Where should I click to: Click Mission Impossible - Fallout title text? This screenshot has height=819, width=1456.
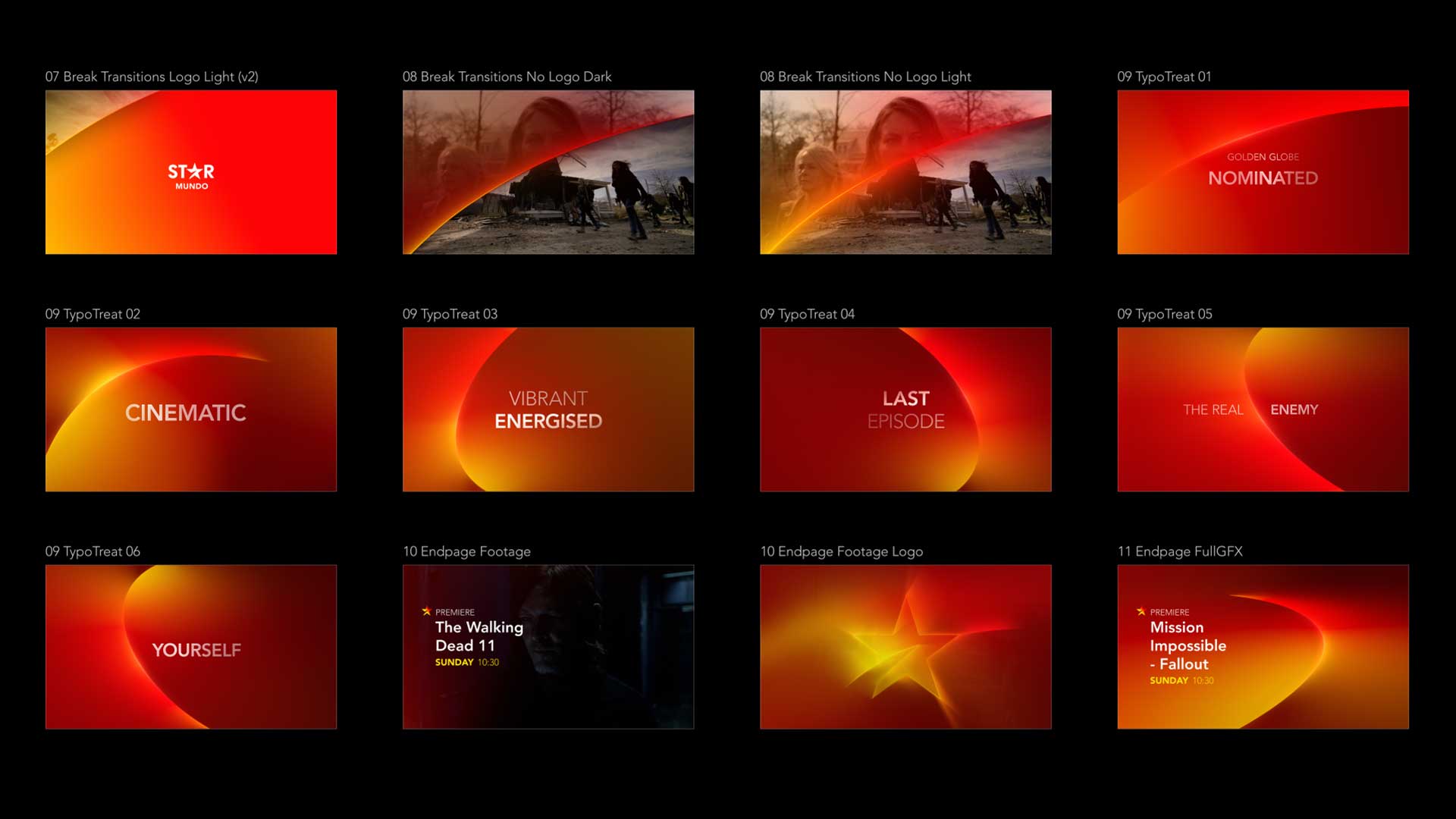tap(1188, 645)
